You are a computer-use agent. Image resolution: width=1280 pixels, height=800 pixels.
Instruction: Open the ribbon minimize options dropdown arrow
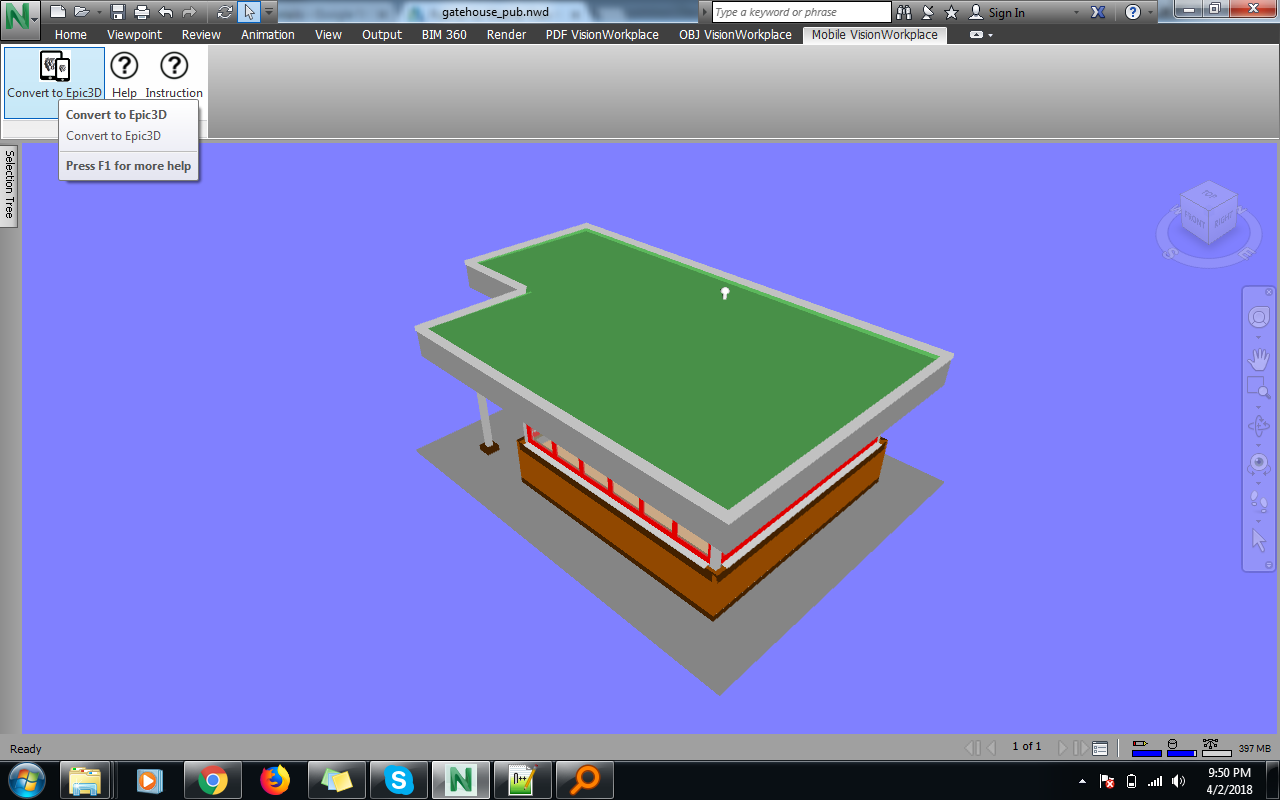tap(990, 35)
